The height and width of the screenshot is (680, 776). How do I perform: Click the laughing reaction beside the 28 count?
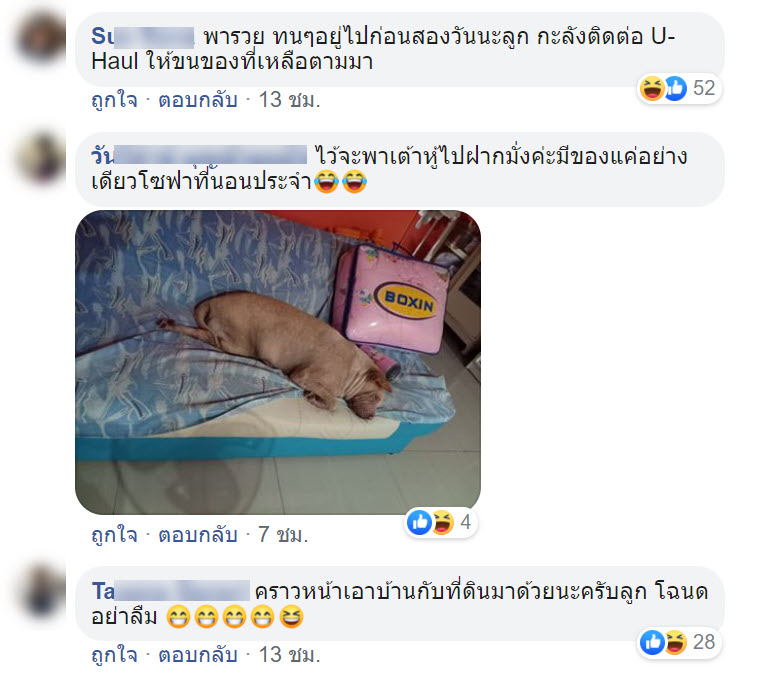(x=676, y=642)
